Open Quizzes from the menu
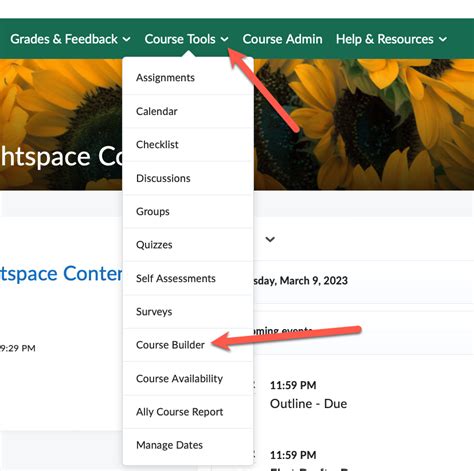Image resolution: width=474 pixels, height=471 pixels. click(188, 245)
